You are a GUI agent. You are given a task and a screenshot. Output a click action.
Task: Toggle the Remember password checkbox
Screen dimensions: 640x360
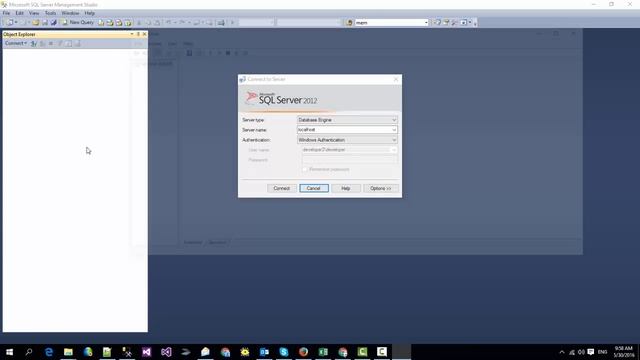(x=304, y=169)
